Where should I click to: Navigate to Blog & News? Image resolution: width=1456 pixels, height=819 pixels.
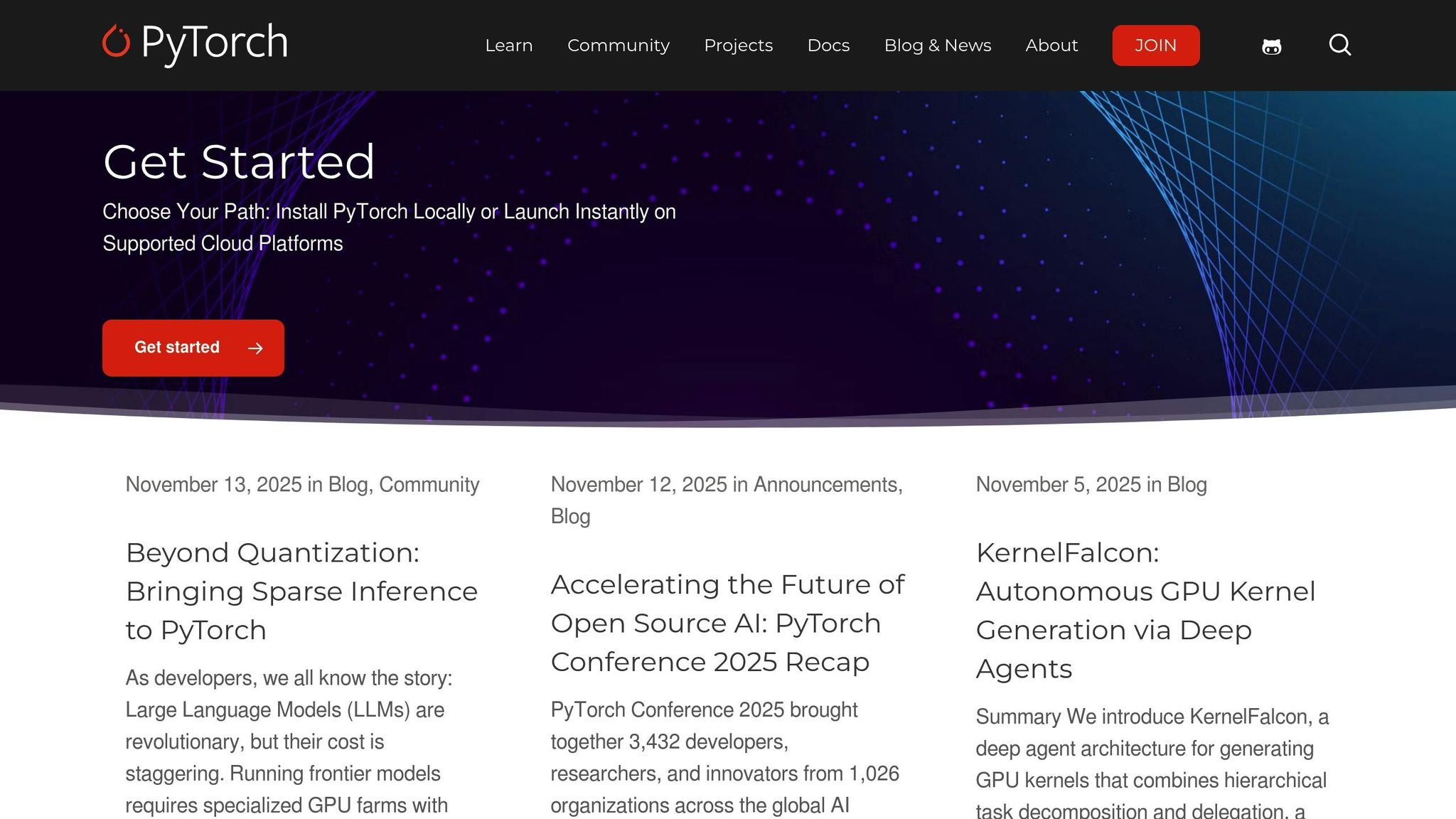(937, 45)
